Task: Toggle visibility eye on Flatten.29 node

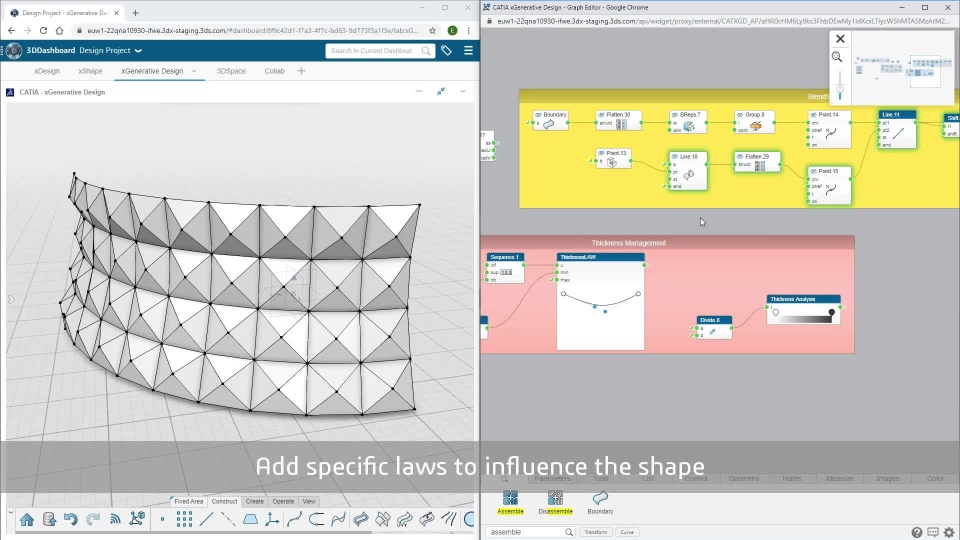Action: click(740, 157)
